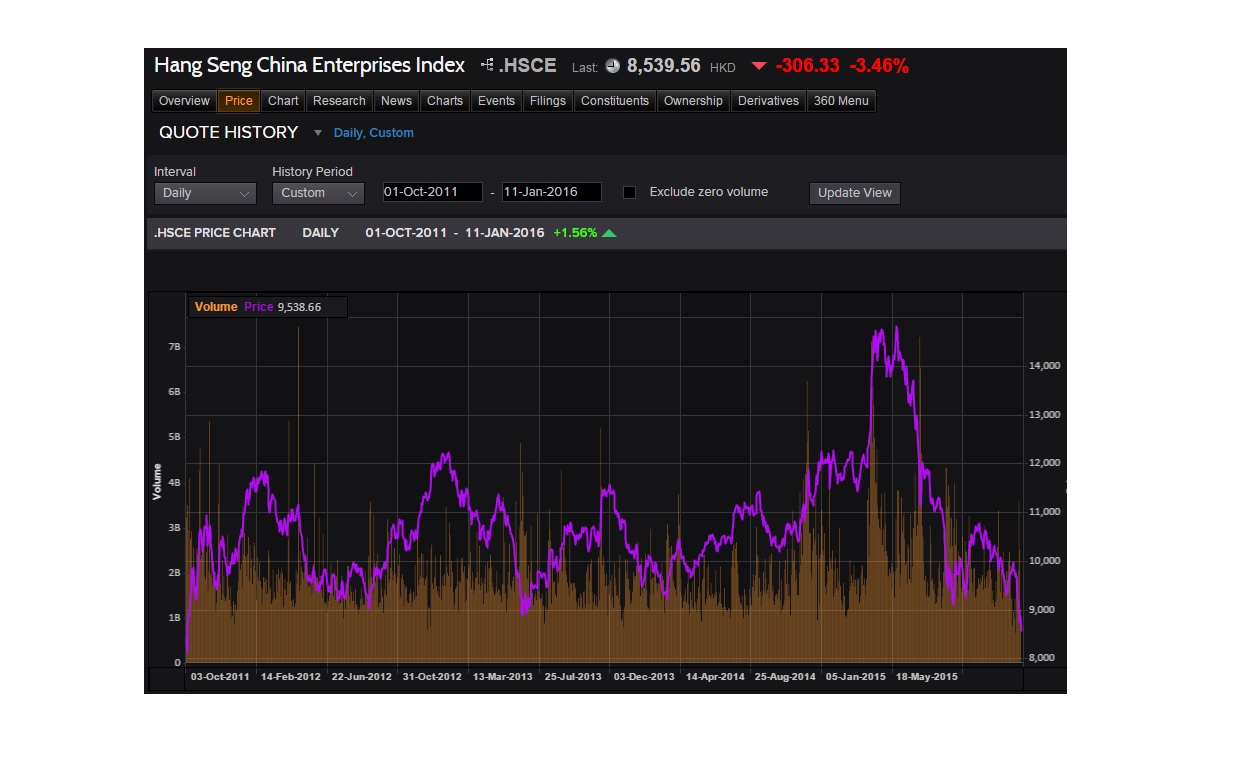Viewport: 1247px width, 760px height.
Task: Click the 7B volume axis label
Action: point(175,347)
